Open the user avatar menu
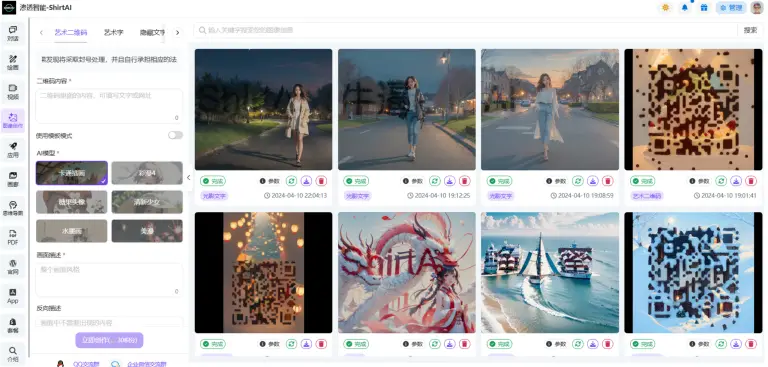 [756, 8]
